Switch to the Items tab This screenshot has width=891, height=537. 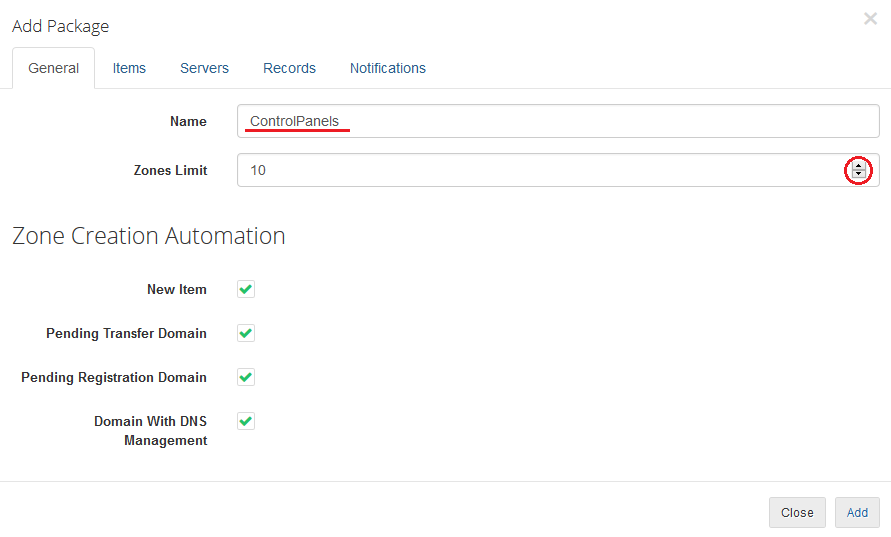coord(129,68)
